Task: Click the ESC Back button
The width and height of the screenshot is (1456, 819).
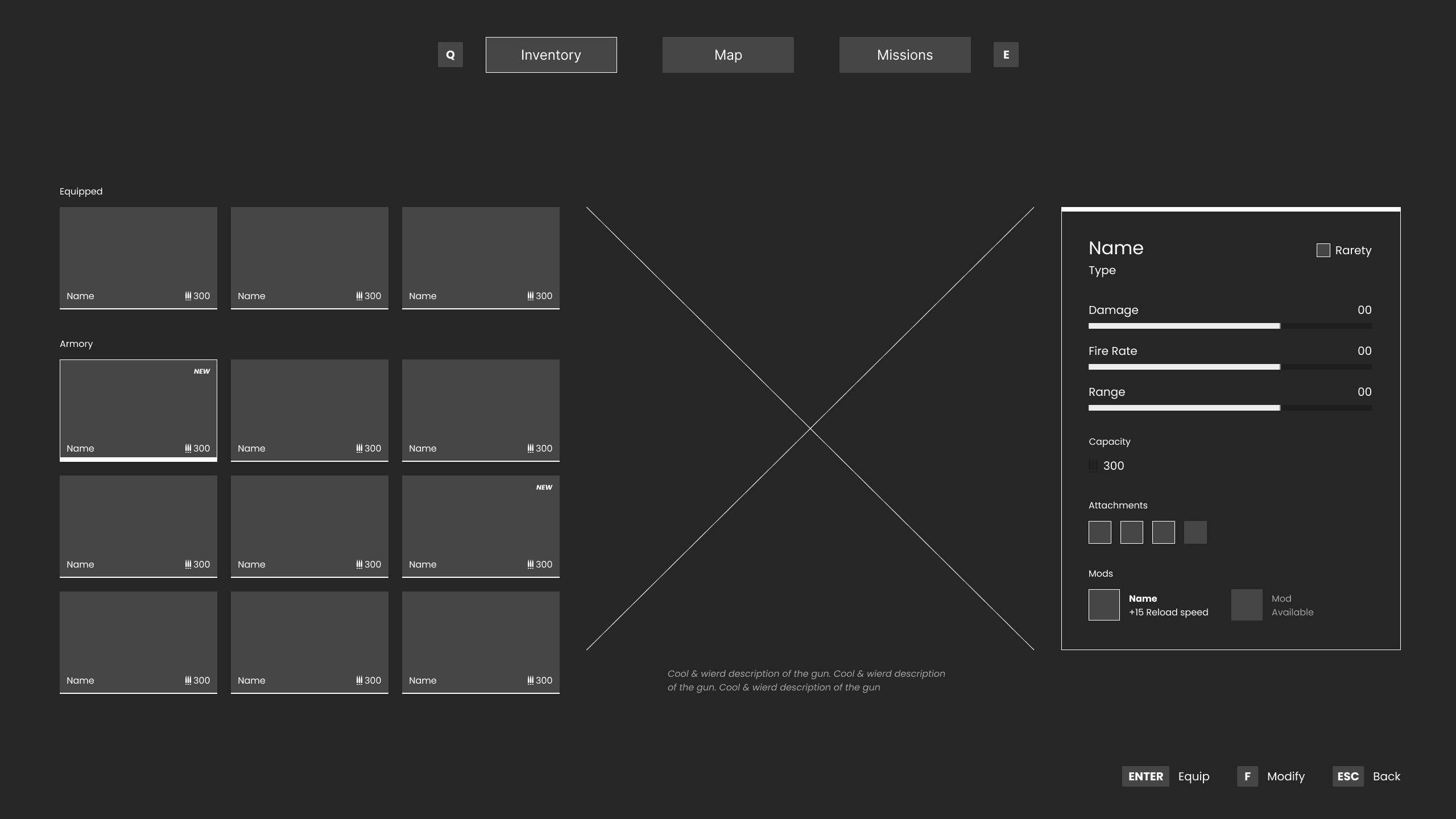Action: [1348, 776]
